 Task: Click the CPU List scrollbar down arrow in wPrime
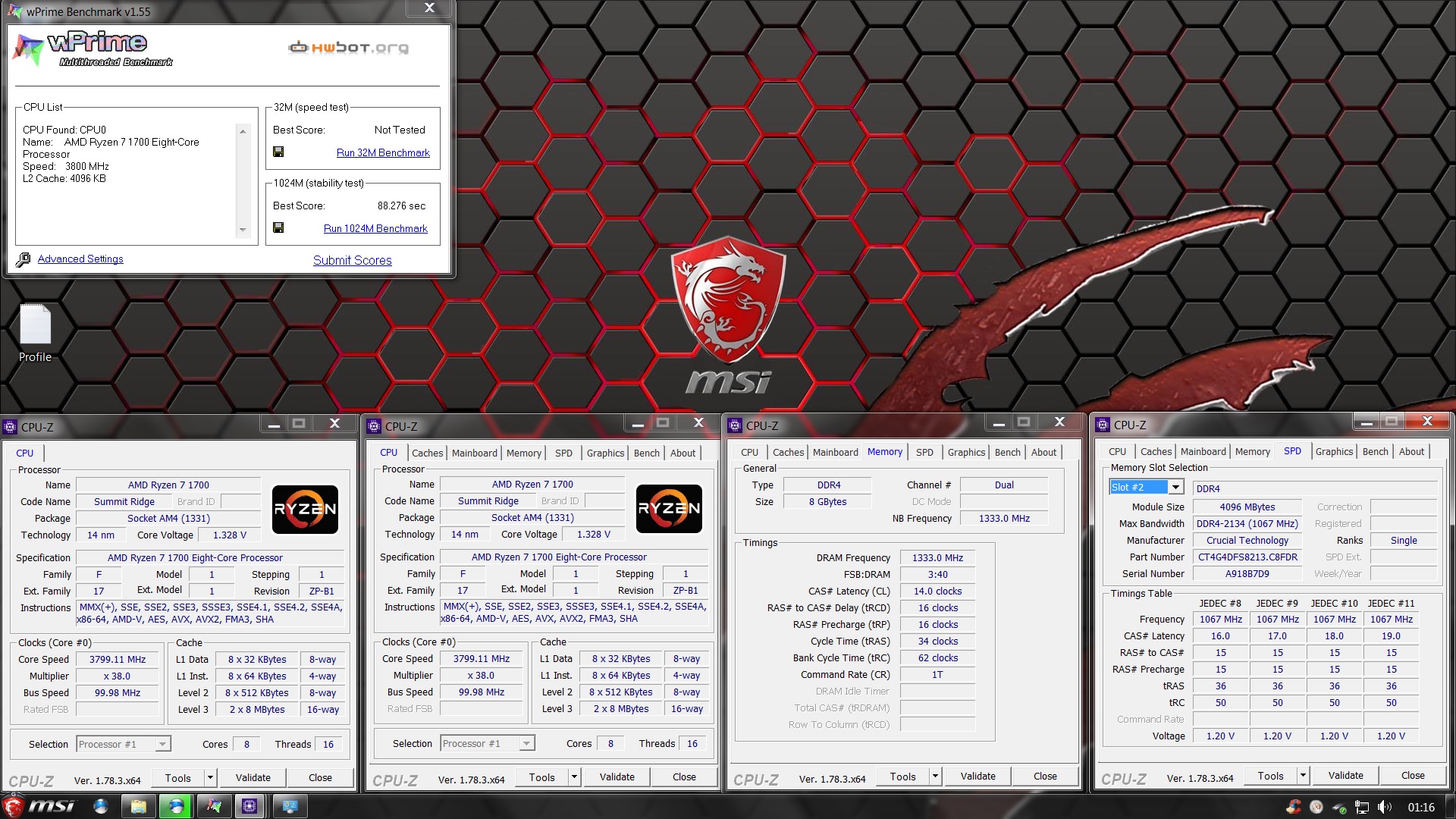243,230
